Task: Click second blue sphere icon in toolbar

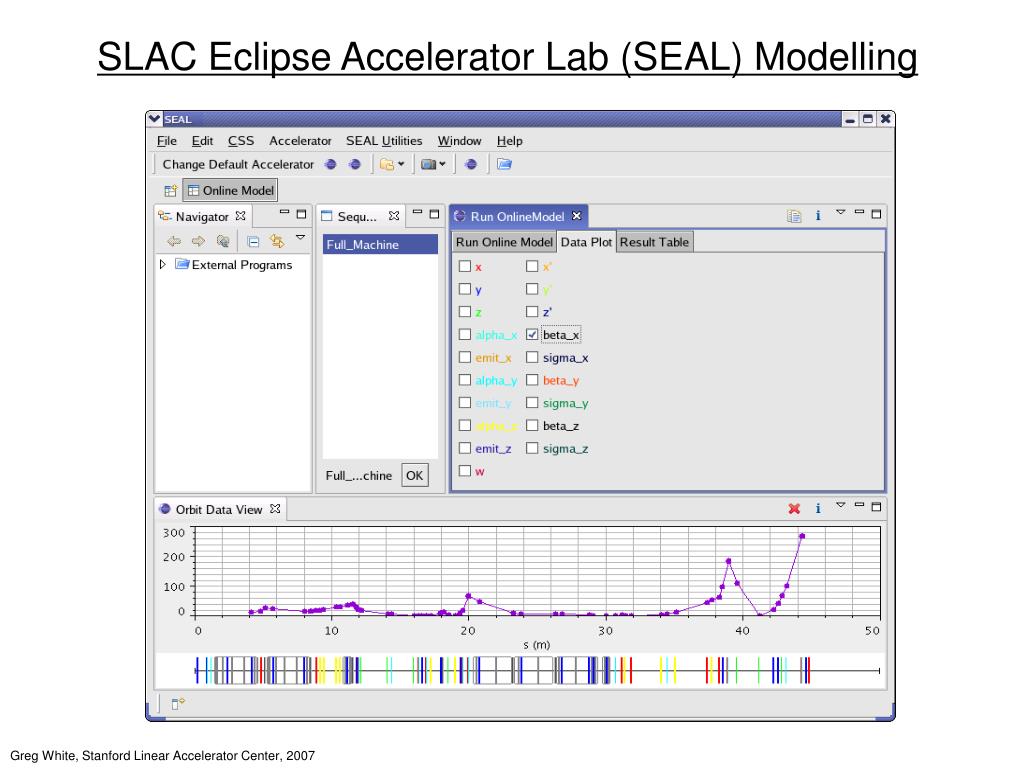Action: tap(355, 165)
